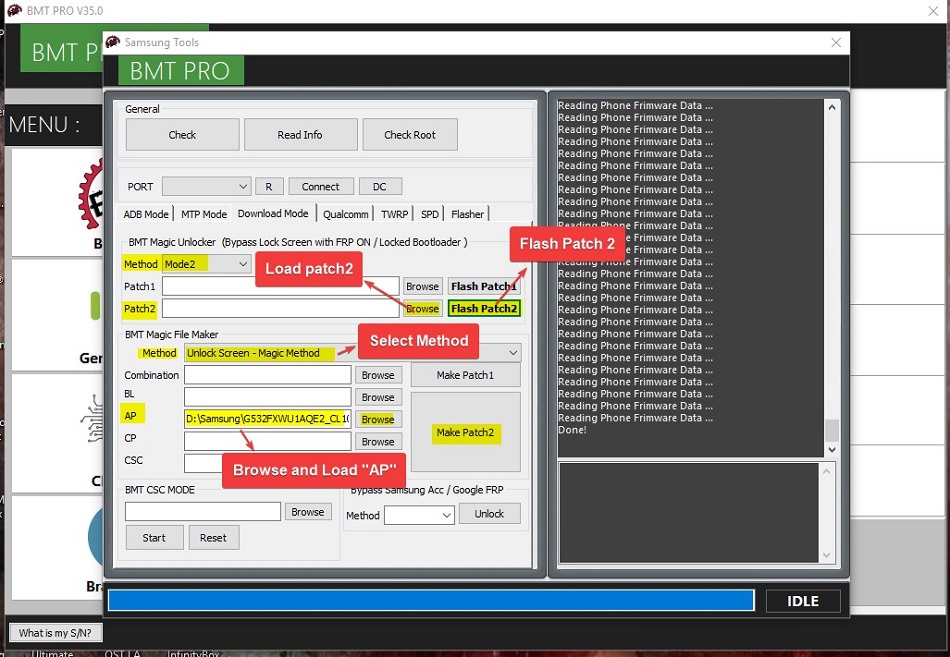Image resolution: width=950 pixels, height=657 pixels.
Task: Click the Make Patch1 button
Action: coord(465,375)
